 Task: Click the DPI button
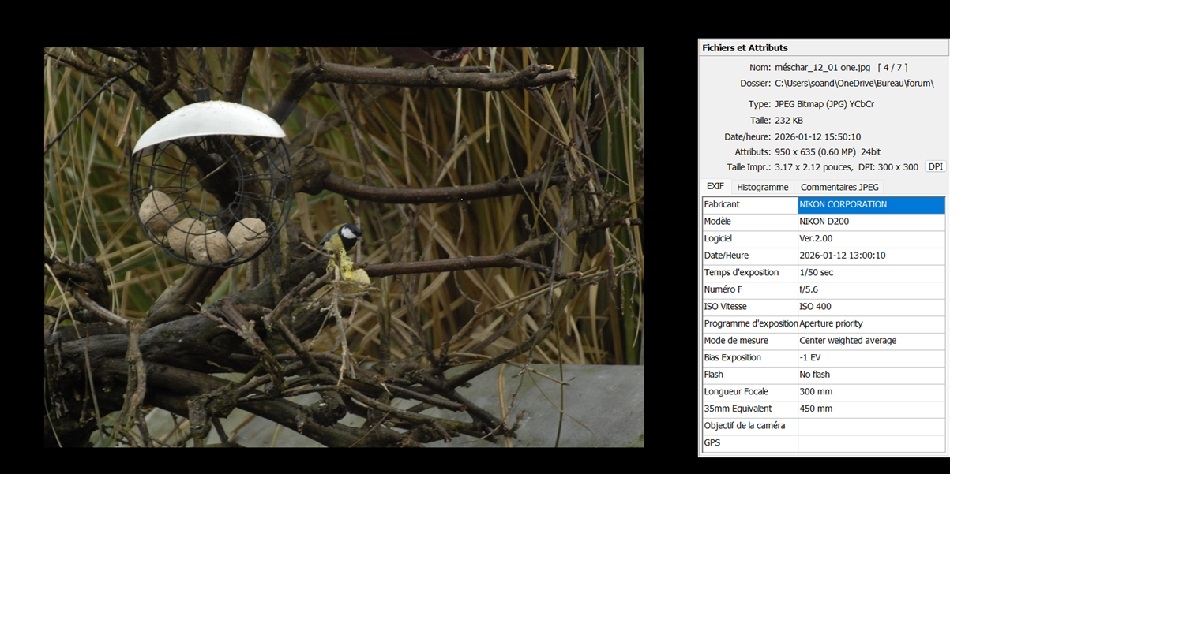[x=935, y=167]
